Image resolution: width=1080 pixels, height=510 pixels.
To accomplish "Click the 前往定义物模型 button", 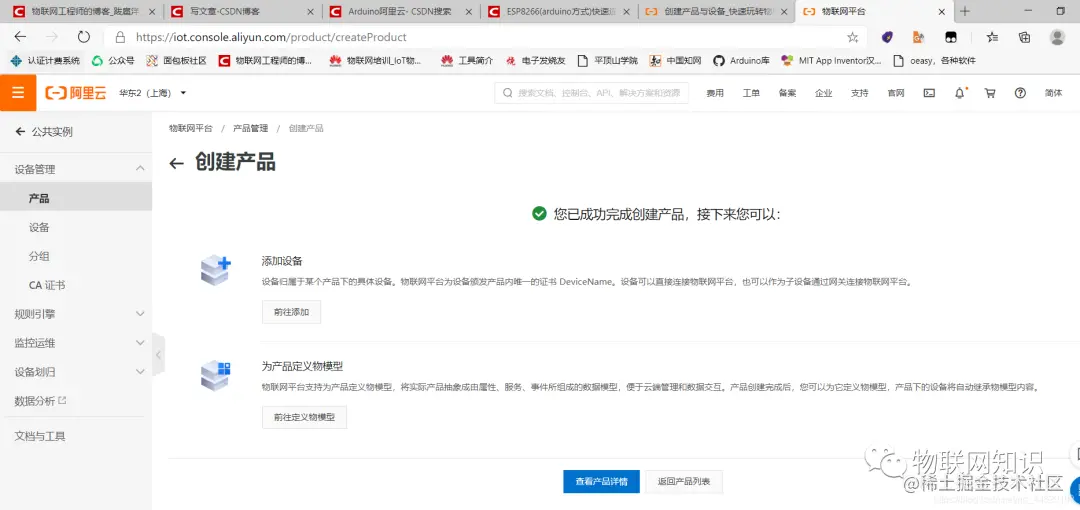I will (x=304, y=418).
